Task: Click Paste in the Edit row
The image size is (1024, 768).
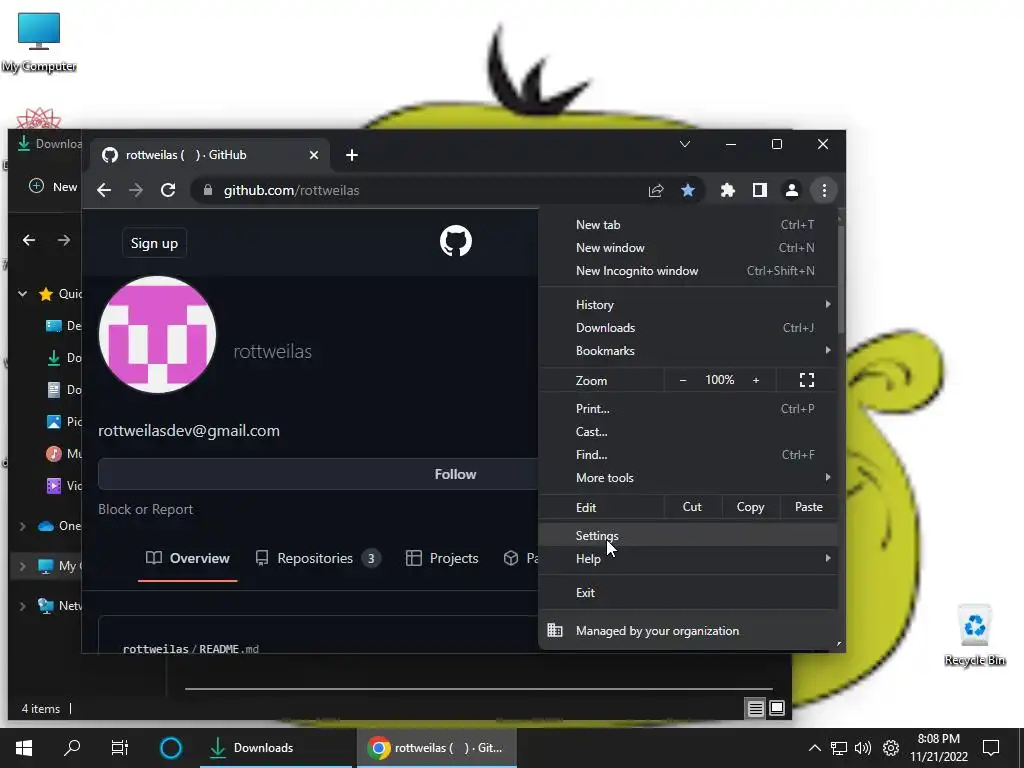Action: 808,507
